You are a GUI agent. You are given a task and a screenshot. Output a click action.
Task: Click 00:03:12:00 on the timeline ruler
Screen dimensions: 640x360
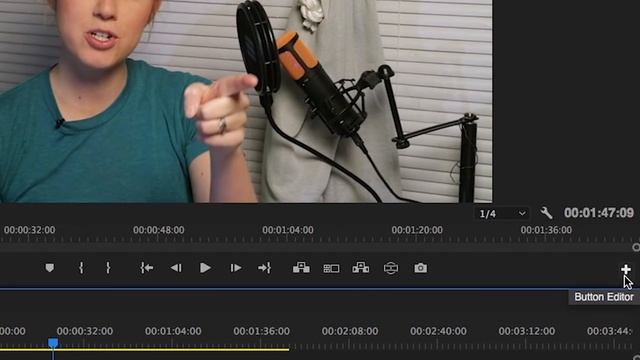[x=527, y=331]
